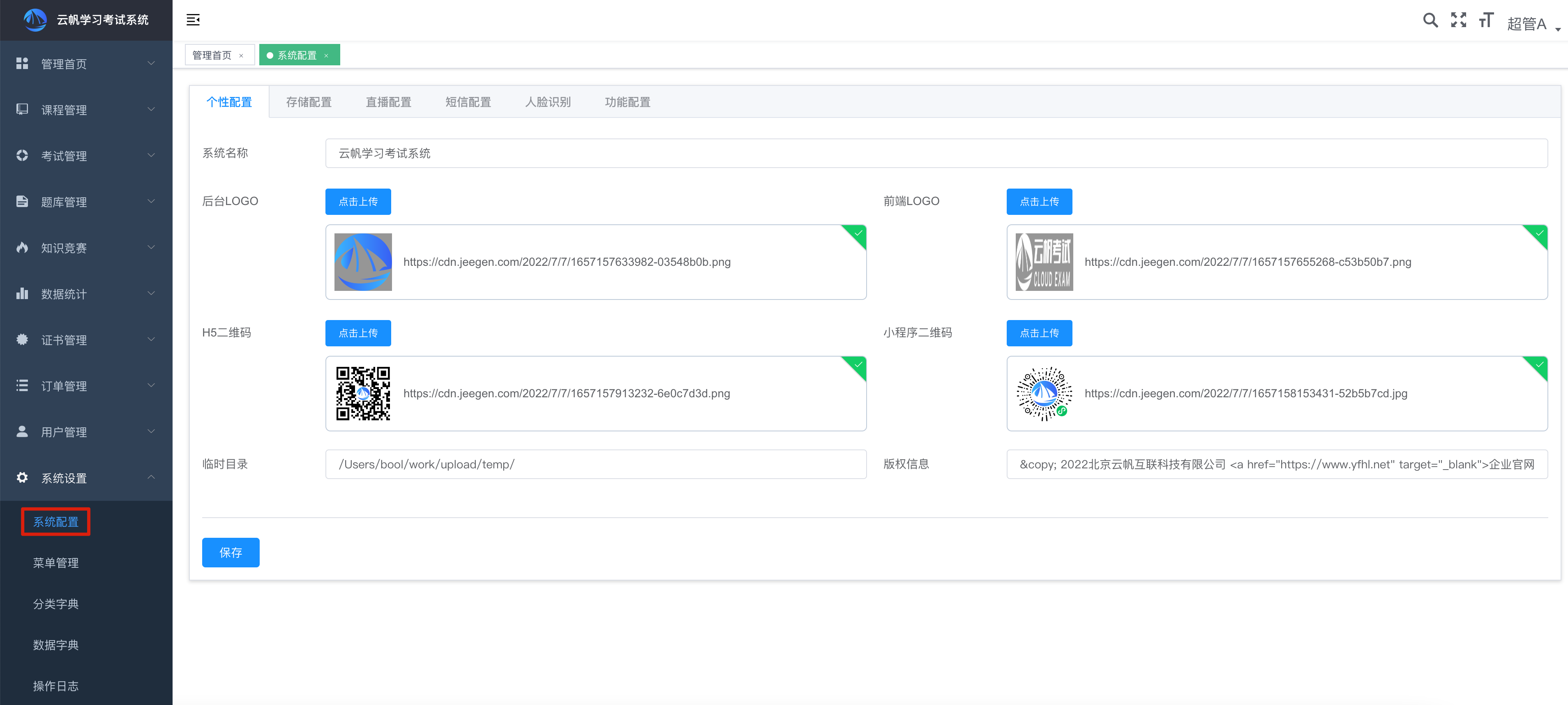Image resolution: width=1568 pixels, height=705 pixels.
Task: Click 点击上传 for H5二维码
Action: pyautogui.click(x=358, y=333)
